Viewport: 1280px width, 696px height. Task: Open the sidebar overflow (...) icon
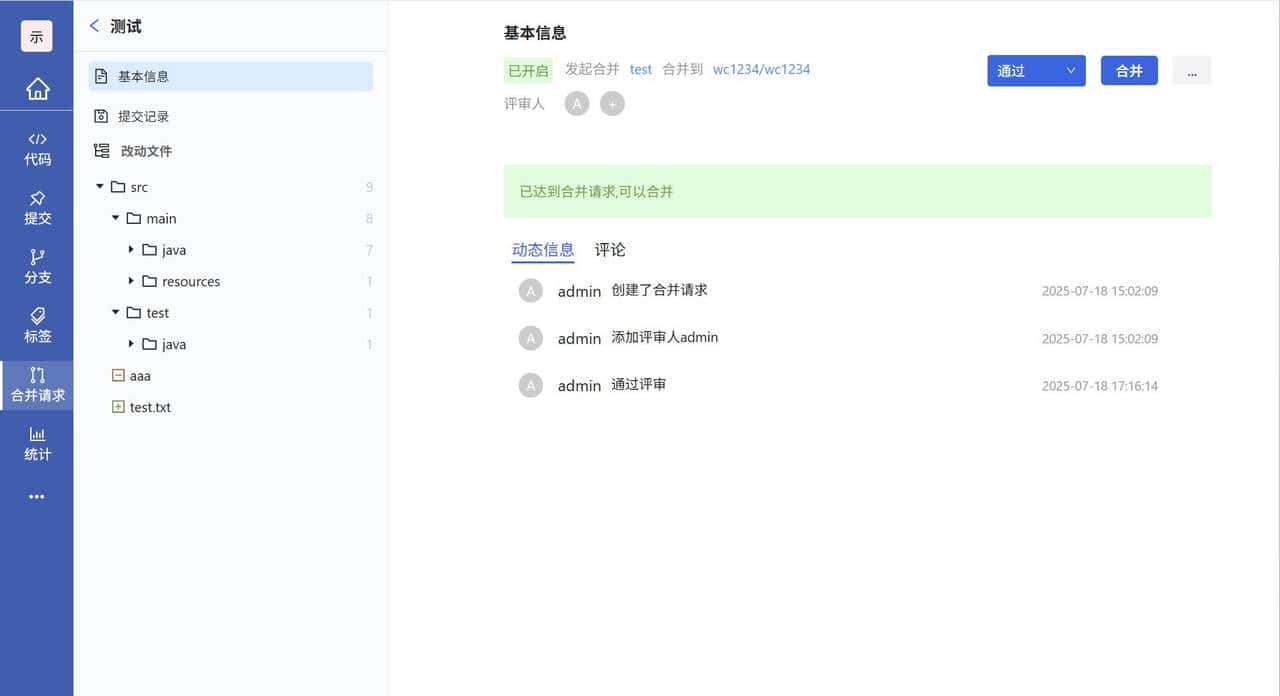(37, 497)
